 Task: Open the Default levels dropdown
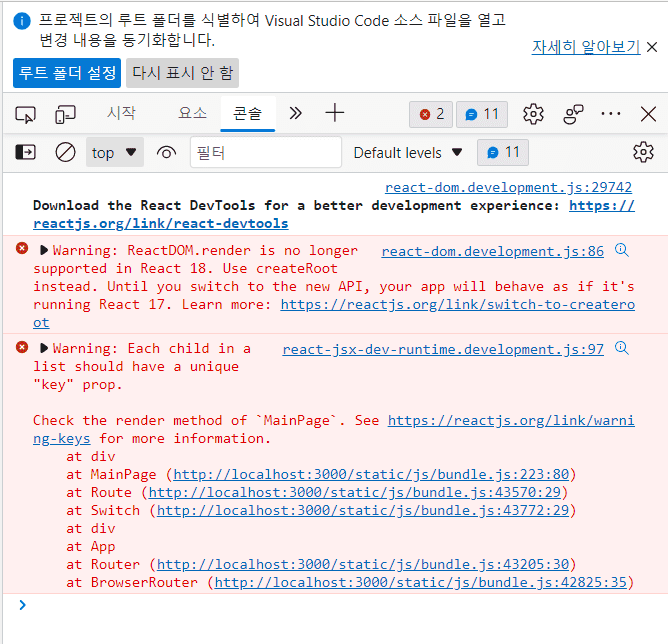(408, 152)
